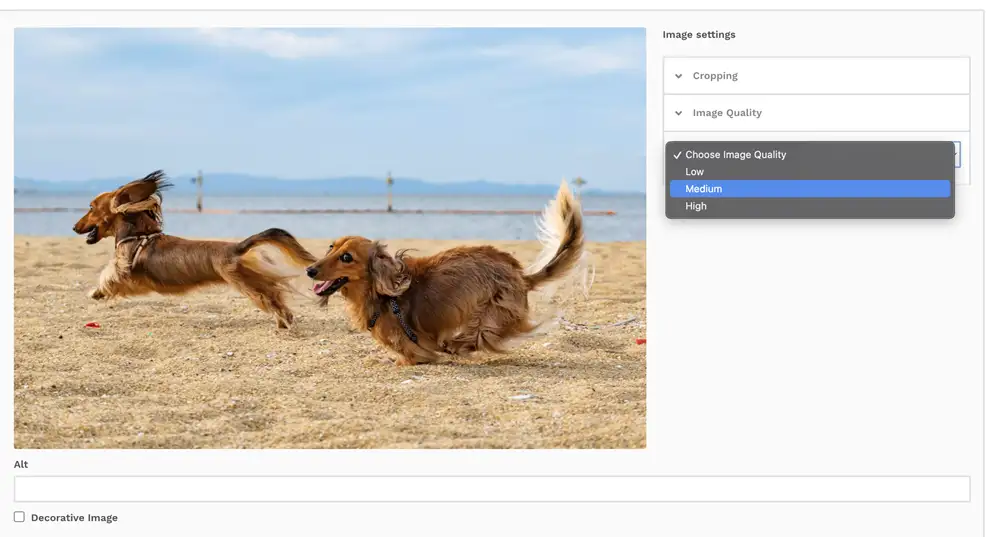The height and width of the screenshot is (537, 992).
Task: Select Low from the quality list
Action: pyautogui.click(x=695, y=172)
